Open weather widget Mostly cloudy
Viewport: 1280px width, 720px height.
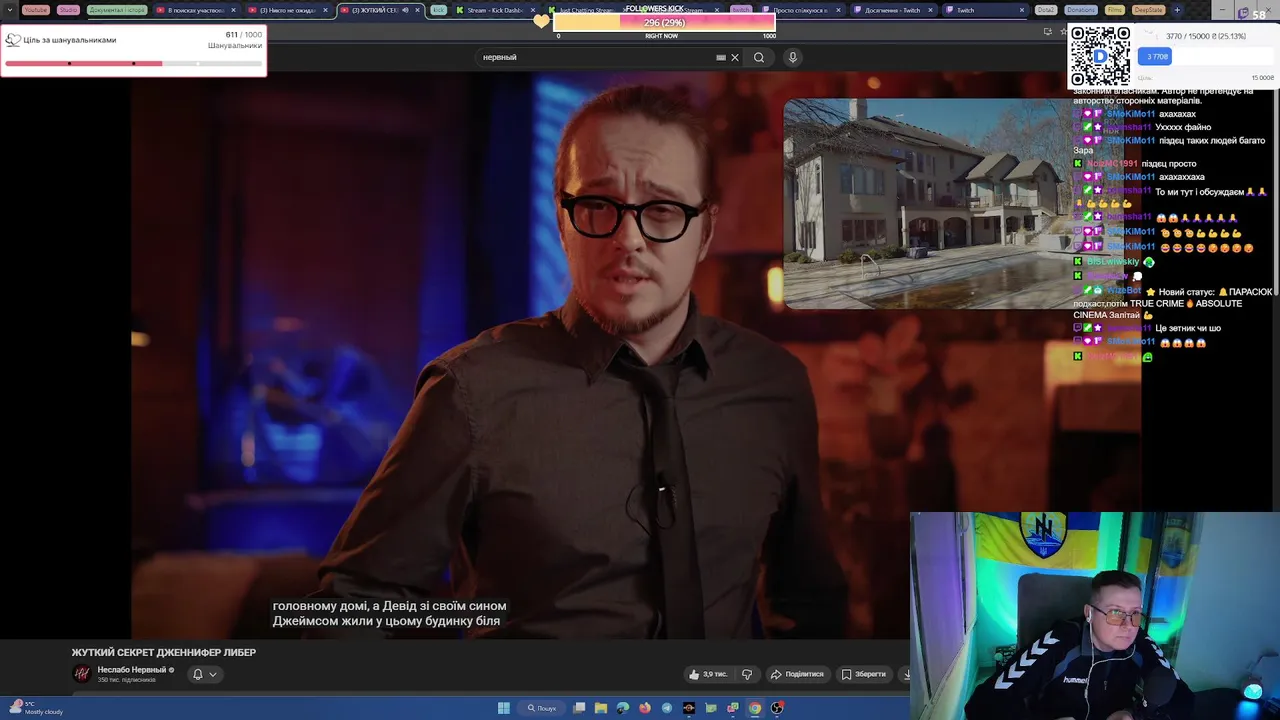coord(36,708)
